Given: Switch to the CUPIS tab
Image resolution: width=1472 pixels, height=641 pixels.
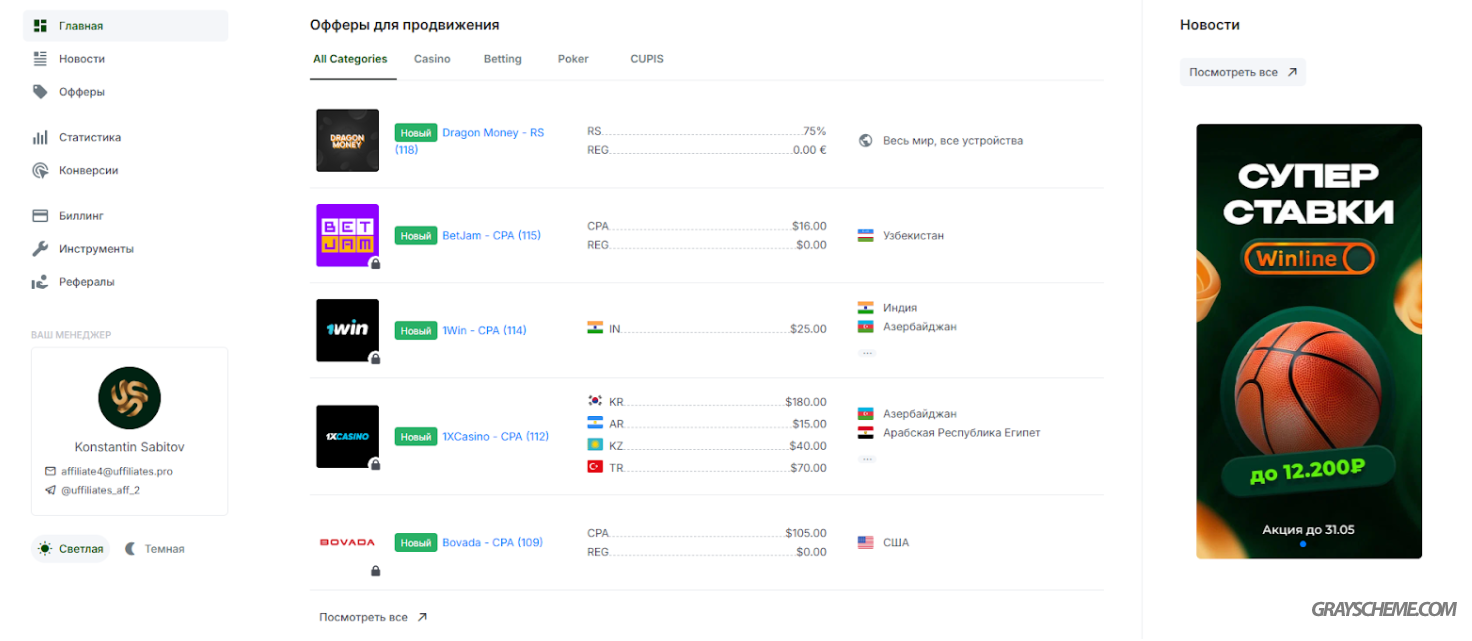Looking at the screenshot, I should (647, 59).
